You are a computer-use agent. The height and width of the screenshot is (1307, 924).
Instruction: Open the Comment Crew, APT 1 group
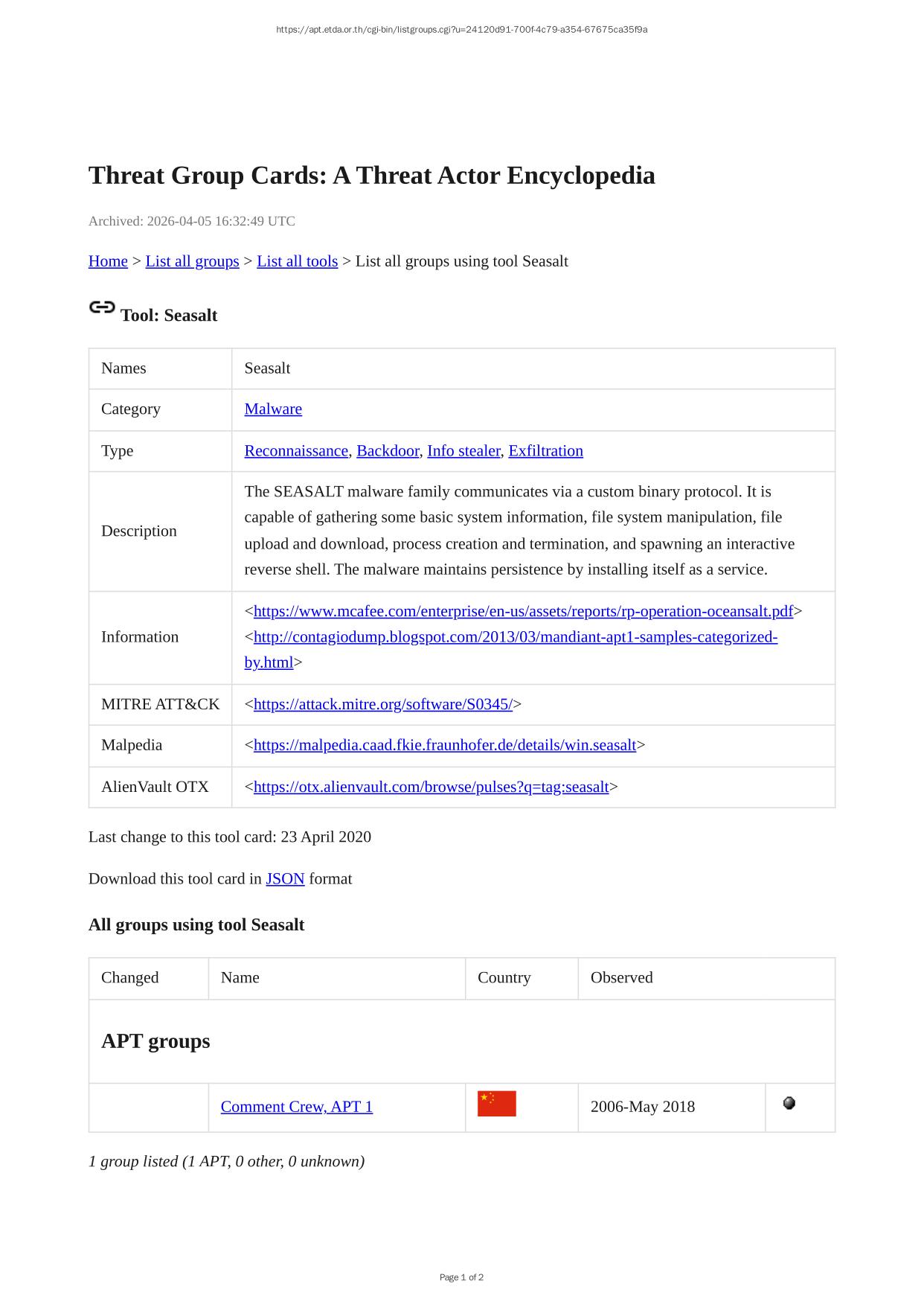pos(296,1107)
